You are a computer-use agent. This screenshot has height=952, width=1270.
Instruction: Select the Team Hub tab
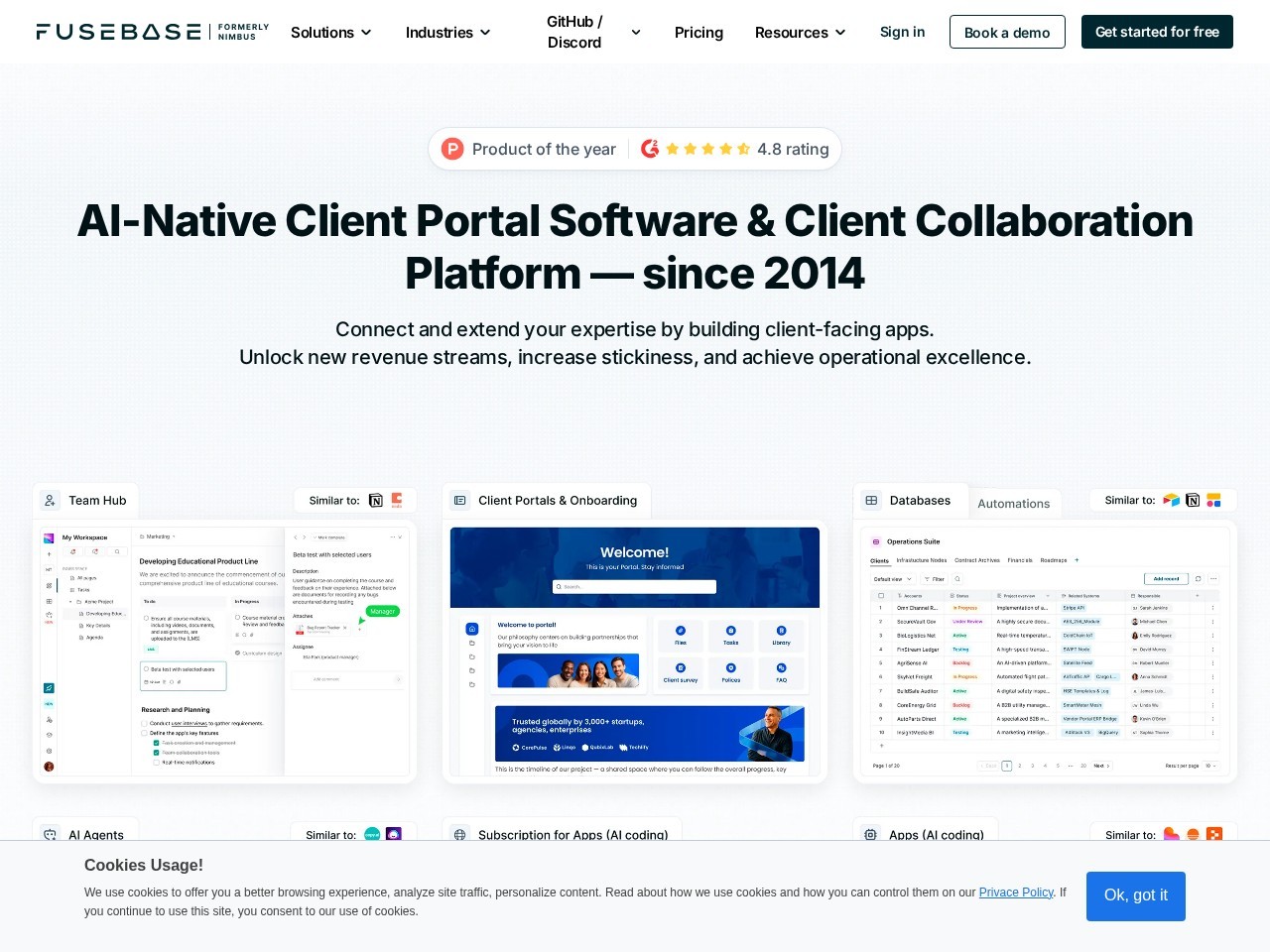(85, 501)
